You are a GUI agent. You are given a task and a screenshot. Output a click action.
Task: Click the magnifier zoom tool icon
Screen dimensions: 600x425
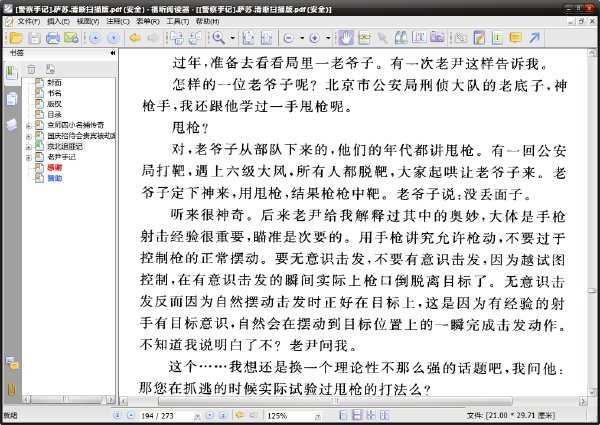pos(218,38)
